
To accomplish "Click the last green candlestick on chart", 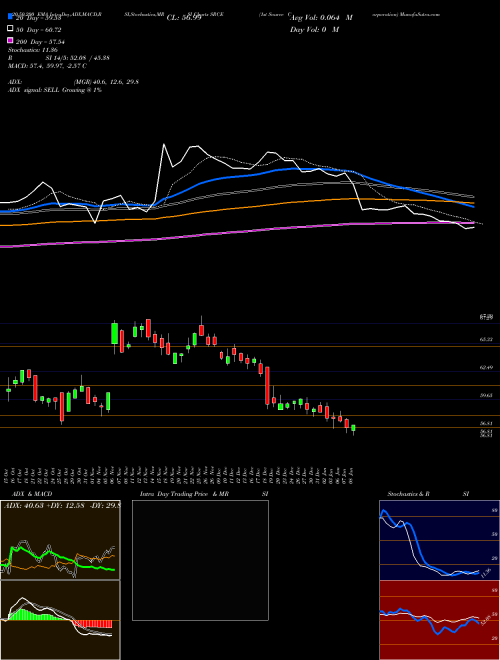I will pyautogui.click(x=353, y=428).
